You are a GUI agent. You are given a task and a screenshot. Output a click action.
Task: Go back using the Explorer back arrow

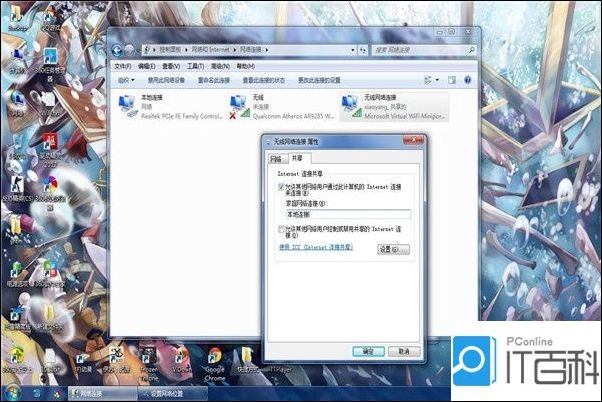click(x=117, y=50)
